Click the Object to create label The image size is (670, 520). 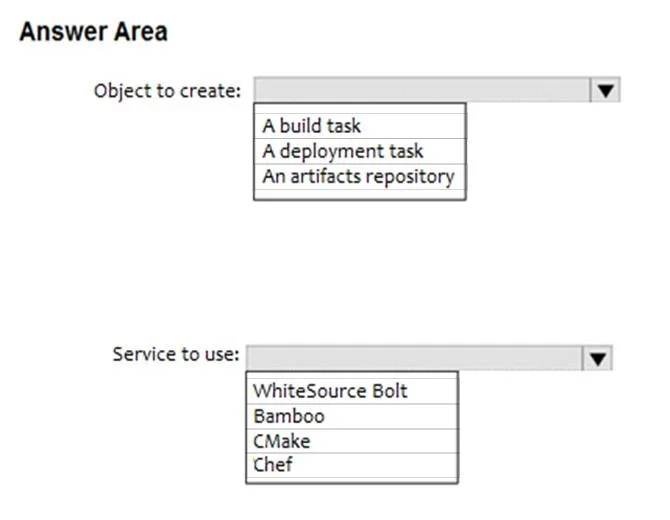click(168, 91)
